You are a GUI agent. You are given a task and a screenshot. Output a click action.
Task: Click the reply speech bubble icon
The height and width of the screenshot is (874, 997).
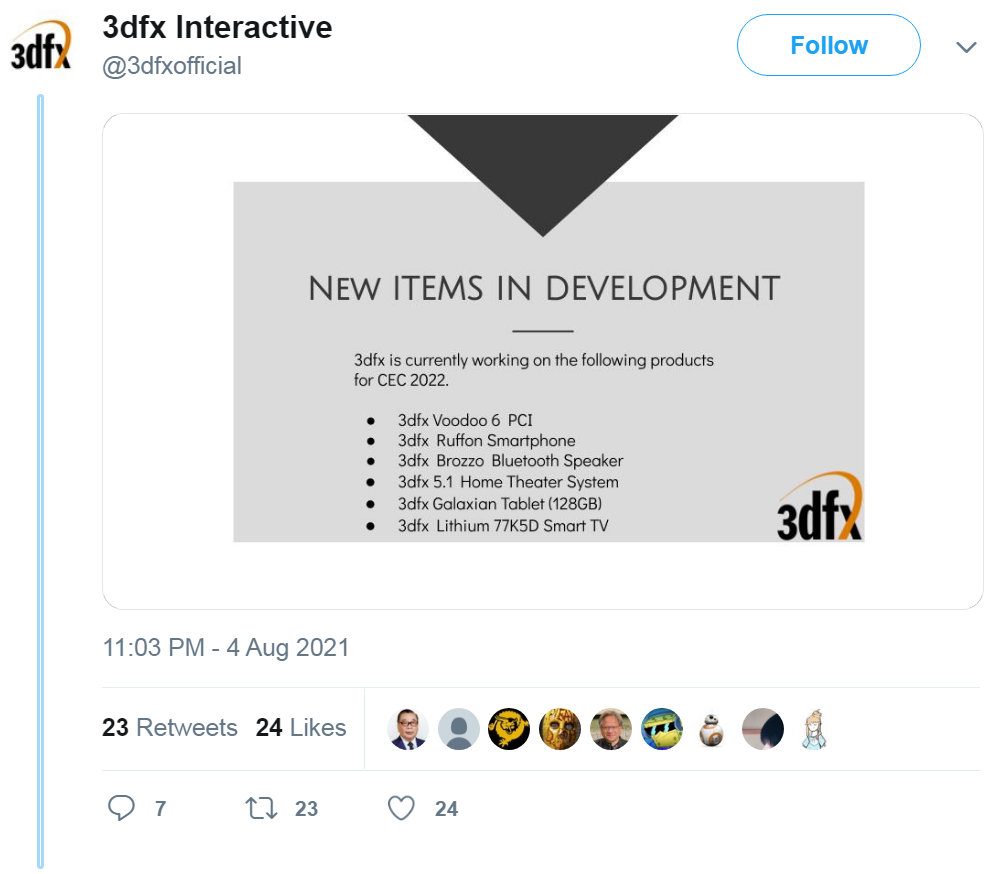121,808
